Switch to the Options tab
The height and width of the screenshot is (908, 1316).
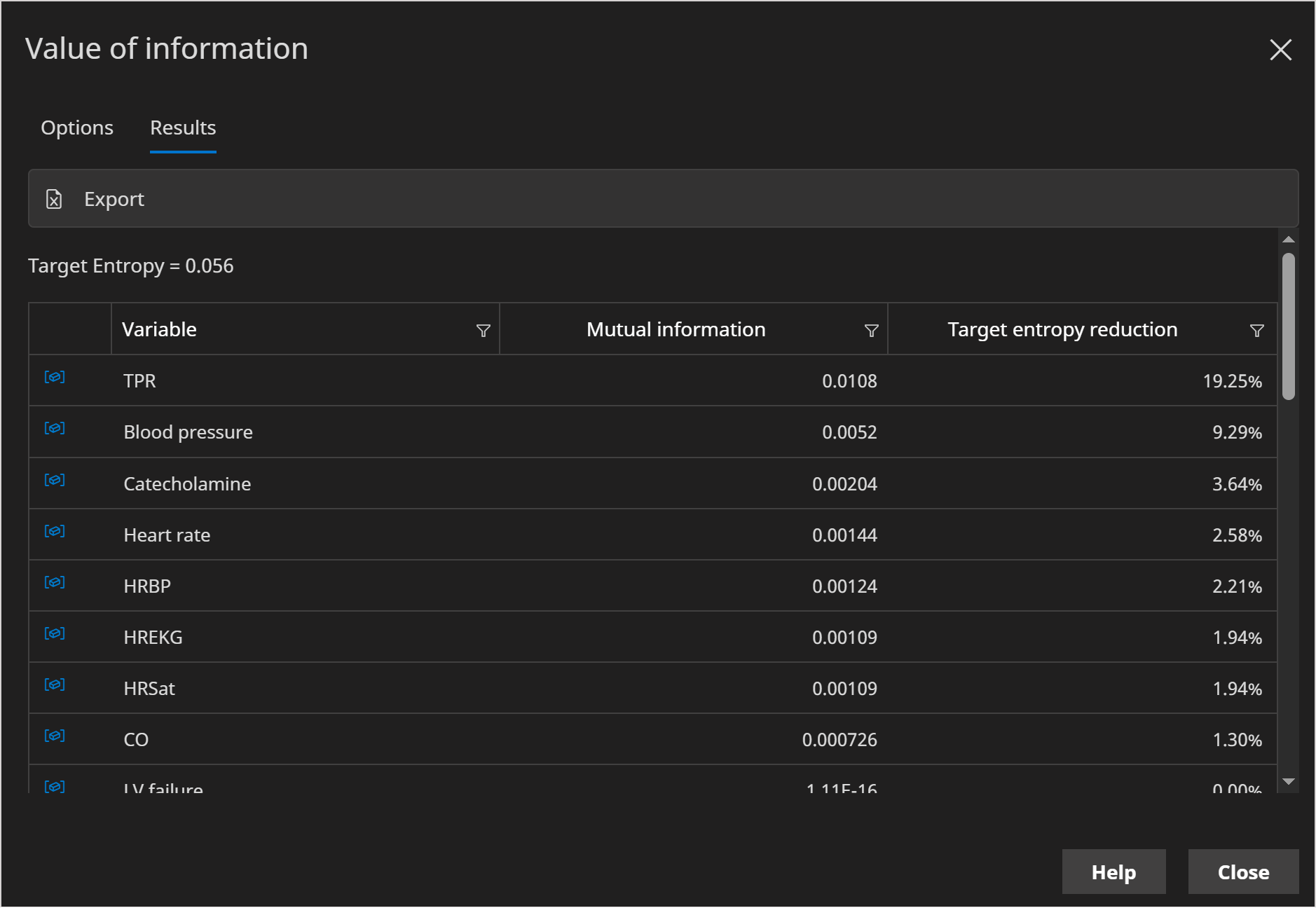click(77, 128)
